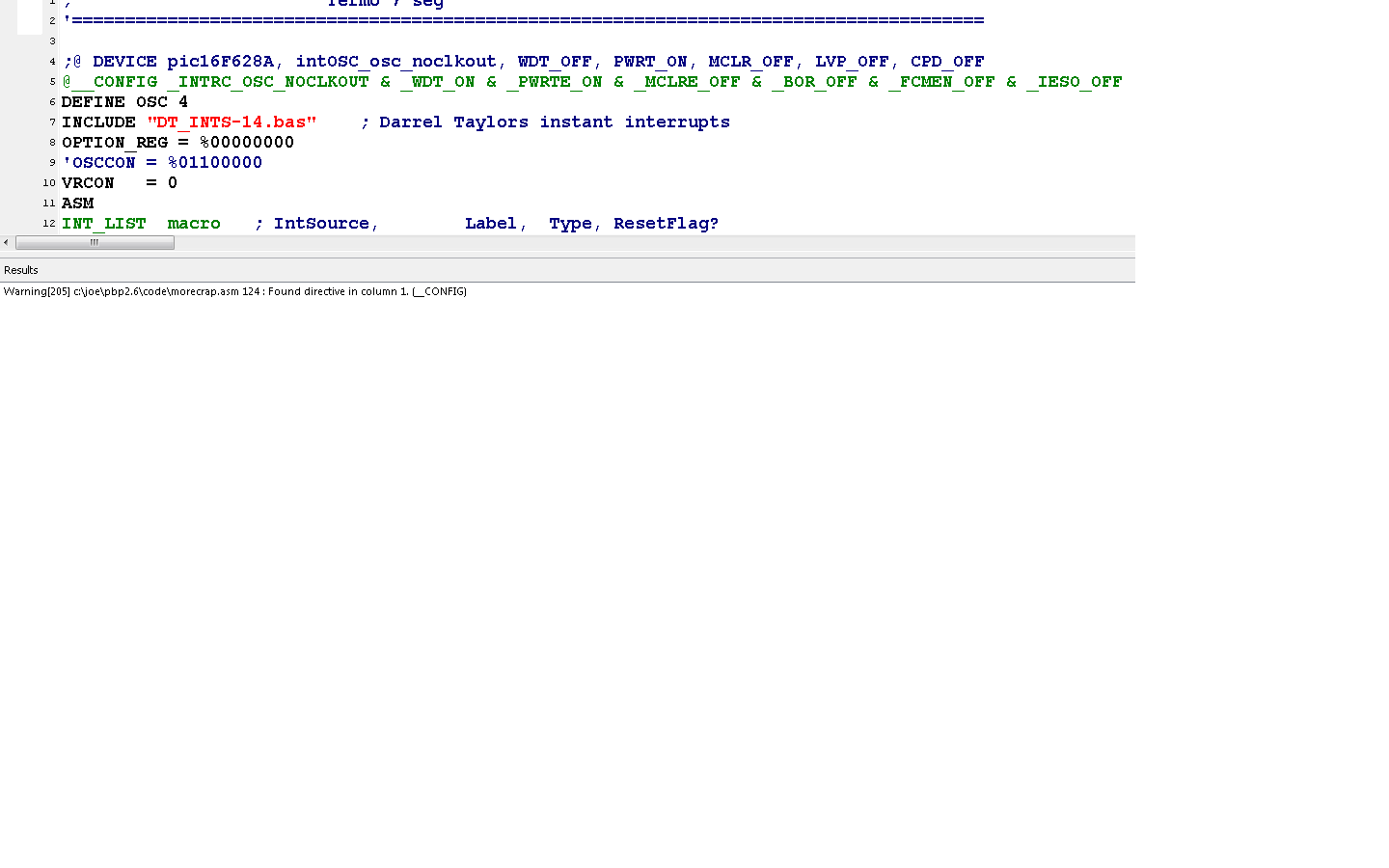Image resolution: width=1389 pixels, height=868 pixels.
Task: Click the @__CONFIG directive text
Action: [110, 82]
